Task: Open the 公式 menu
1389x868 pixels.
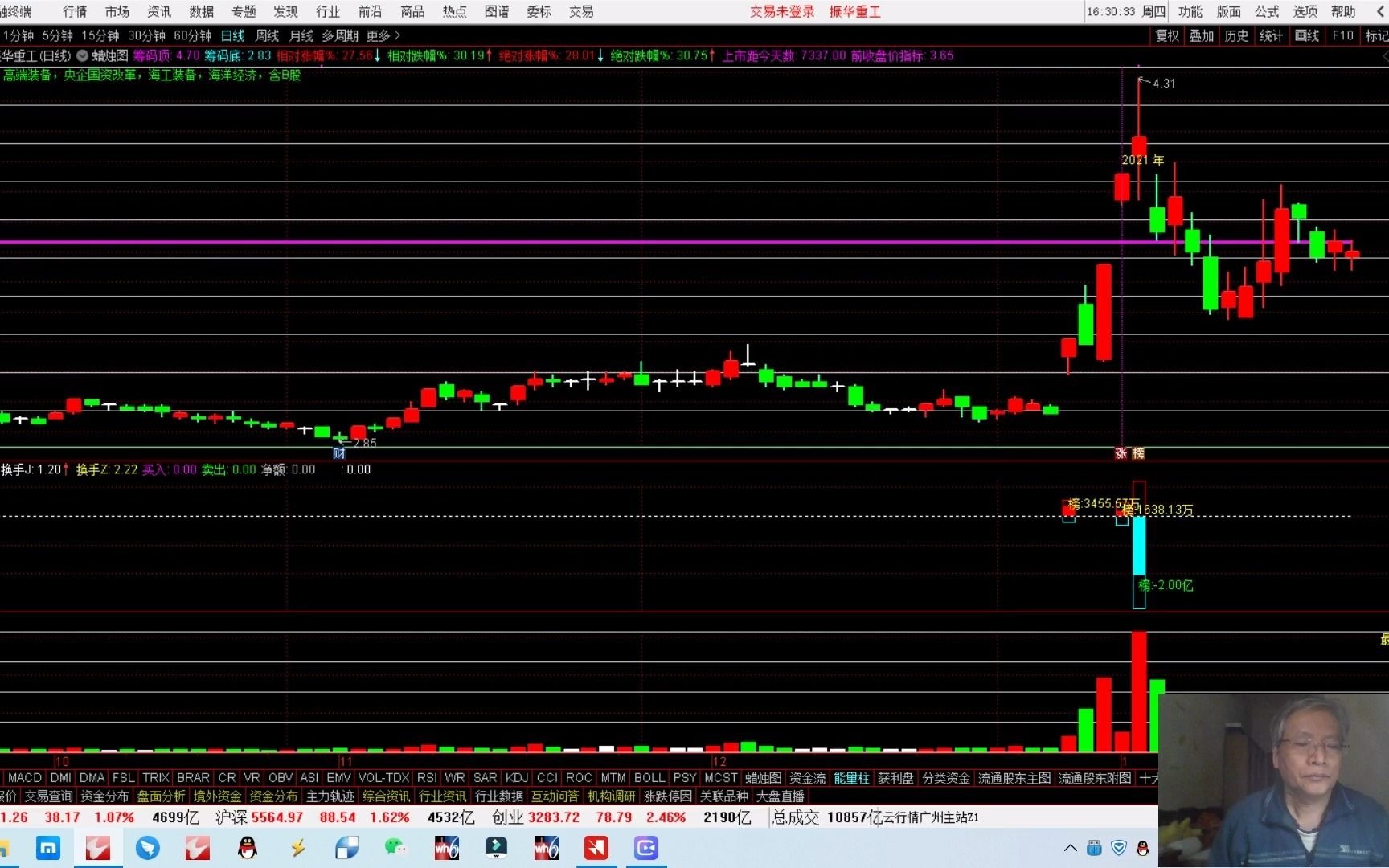Action: coord(1267,12)
